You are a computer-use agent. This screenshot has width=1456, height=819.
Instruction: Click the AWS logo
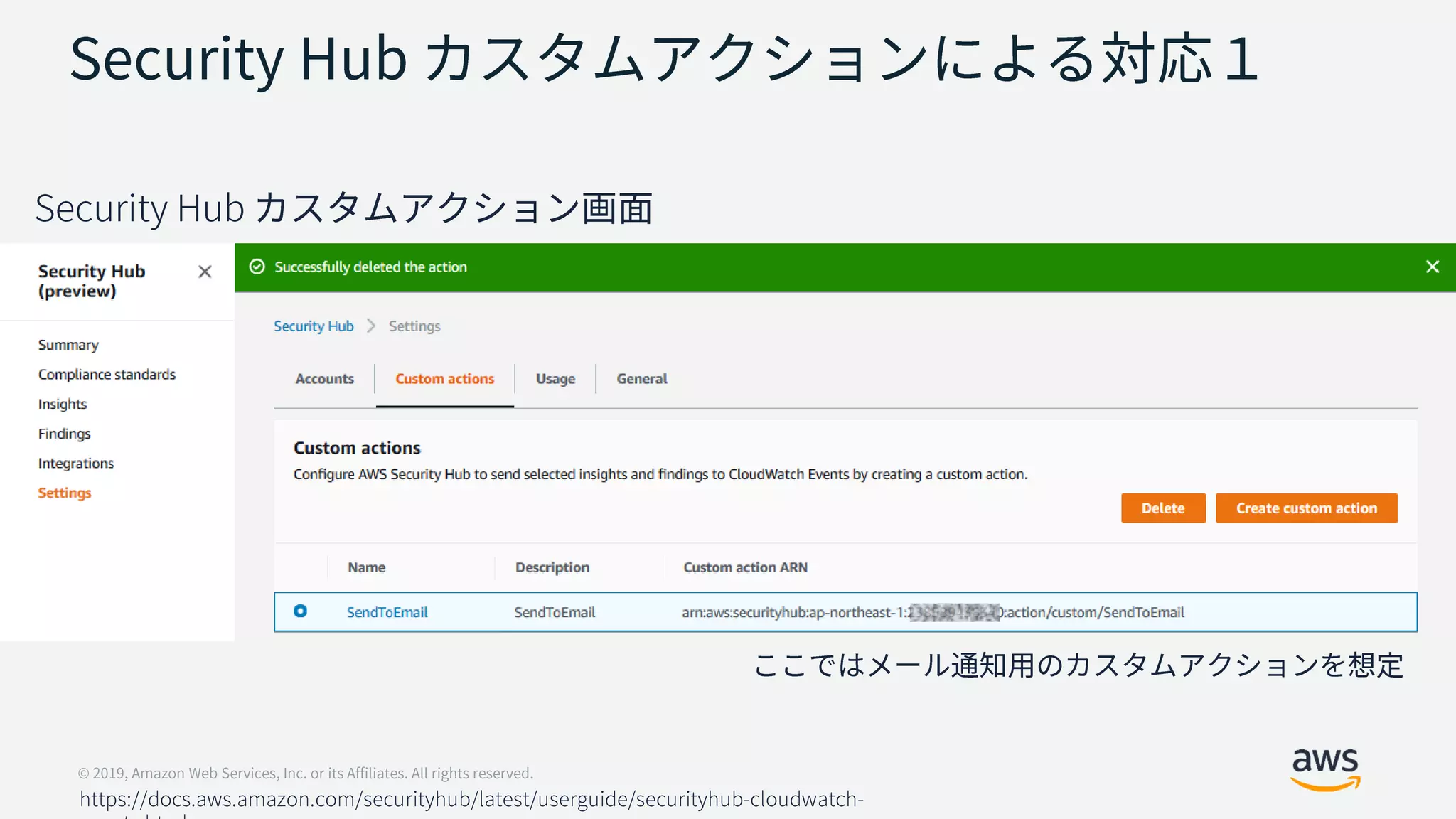1324,769
